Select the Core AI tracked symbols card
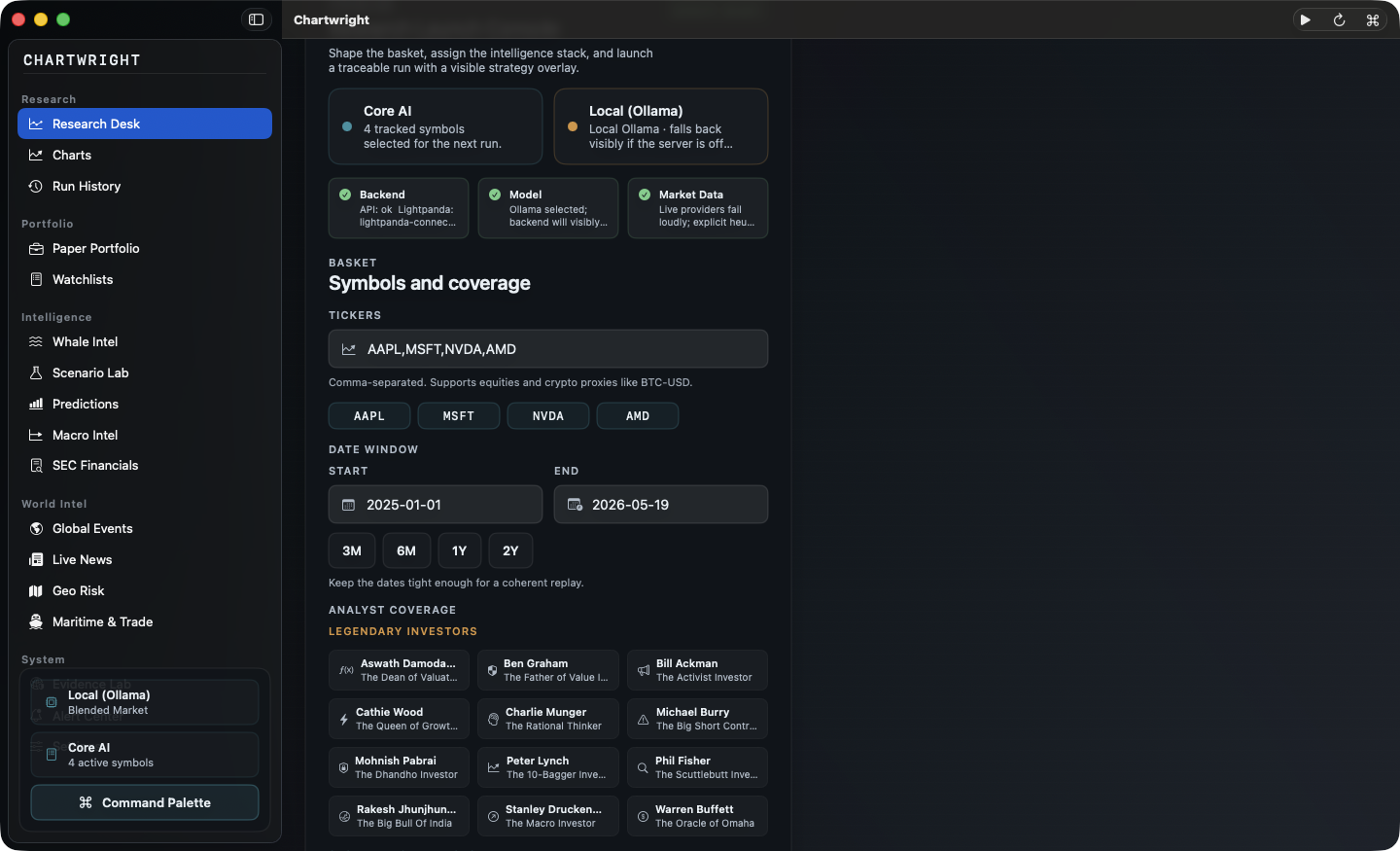Viewport: 1400px width, 851px height. [436, 126]
